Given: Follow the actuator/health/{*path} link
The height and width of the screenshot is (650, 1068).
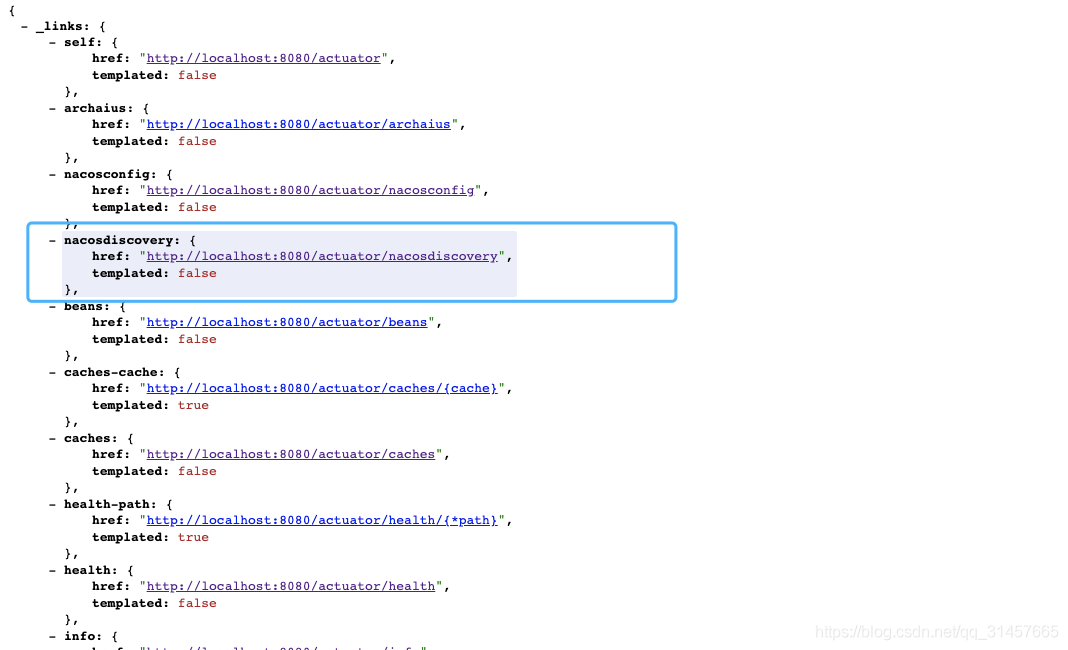Looking at the screenshot, I should coord(322,520).
